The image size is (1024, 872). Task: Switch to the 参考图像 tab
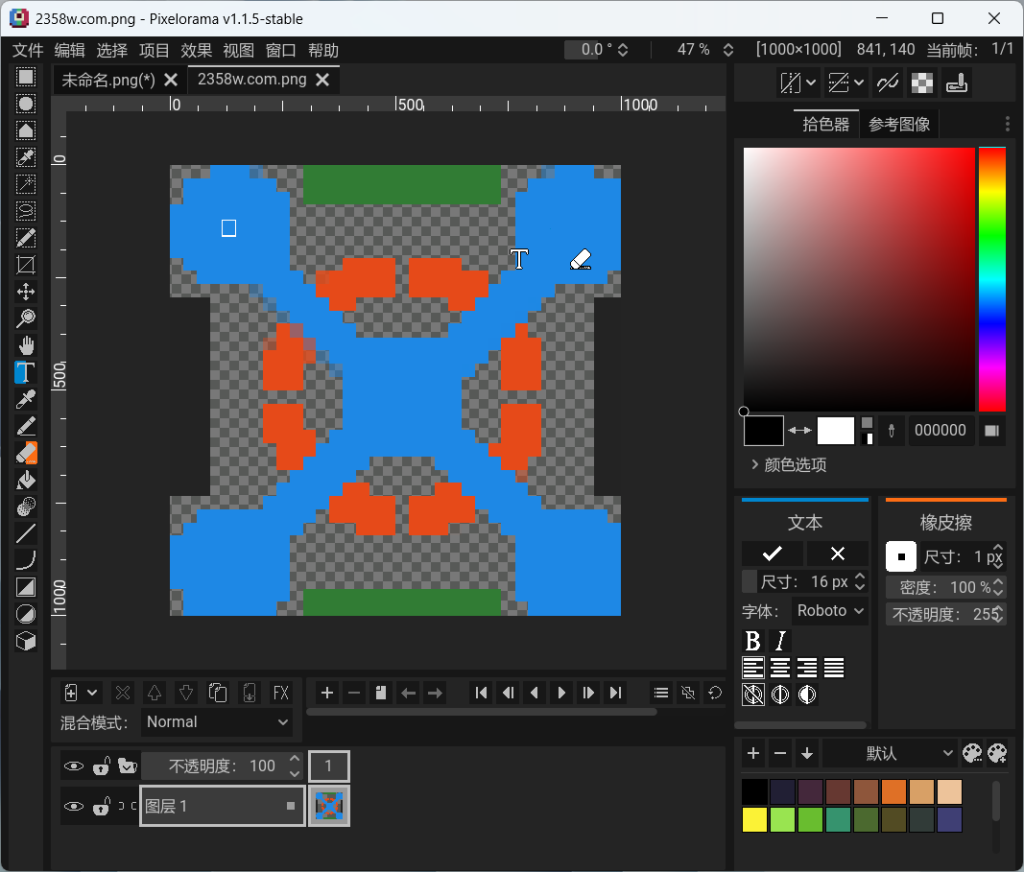pyautogui.click(x=899, y=123)
